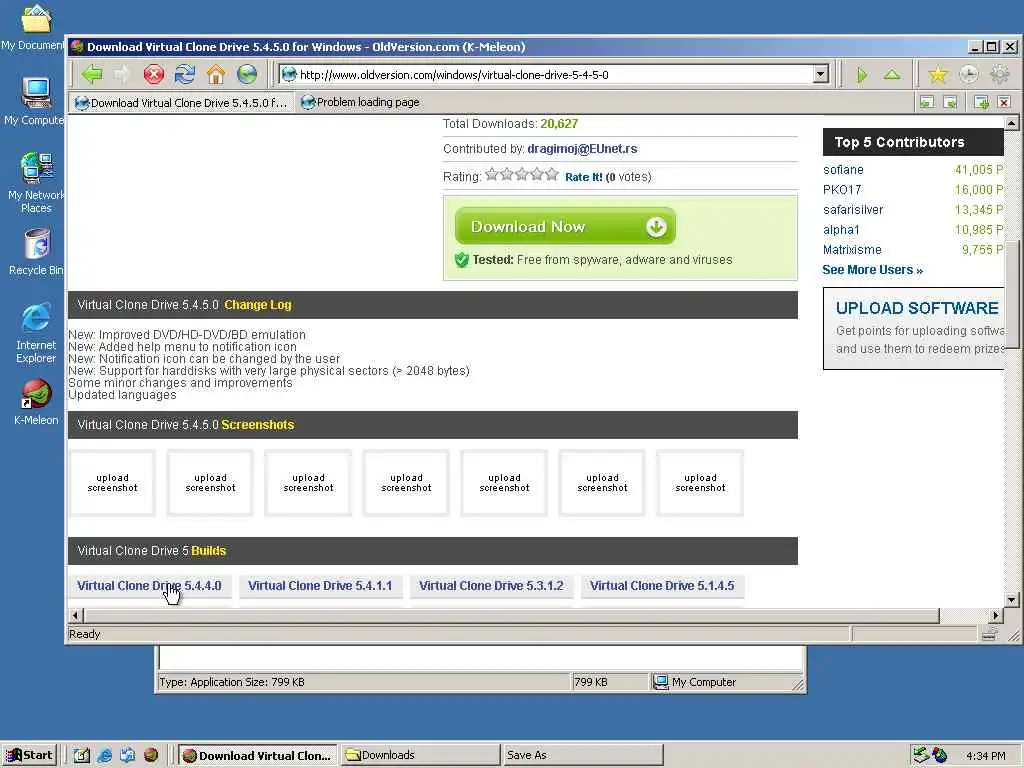
Task: Click the green up-triangle button
Action: 892,75
